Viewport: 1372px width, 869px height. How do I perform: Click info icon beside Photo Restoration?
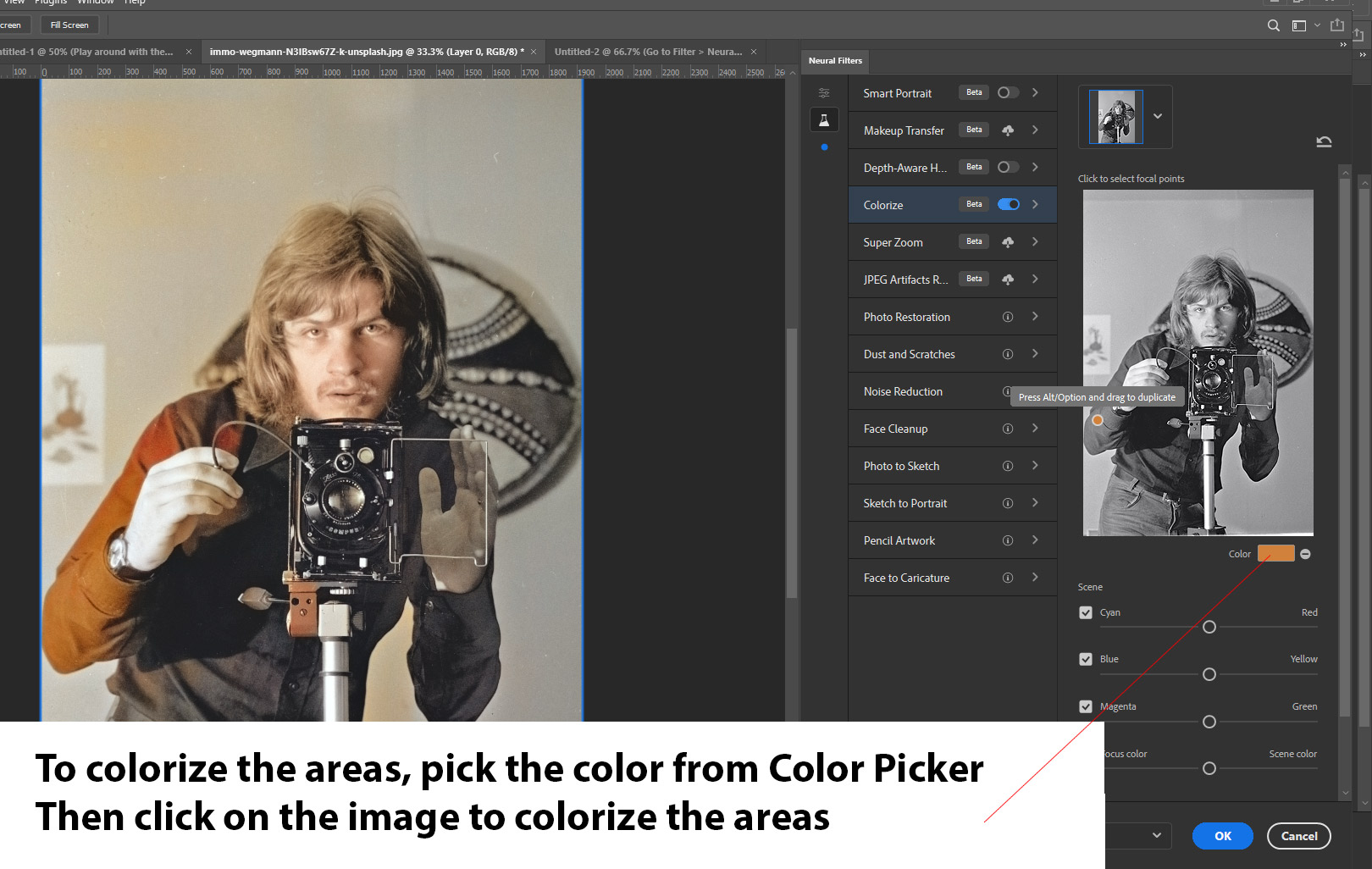click(1008, 317)
